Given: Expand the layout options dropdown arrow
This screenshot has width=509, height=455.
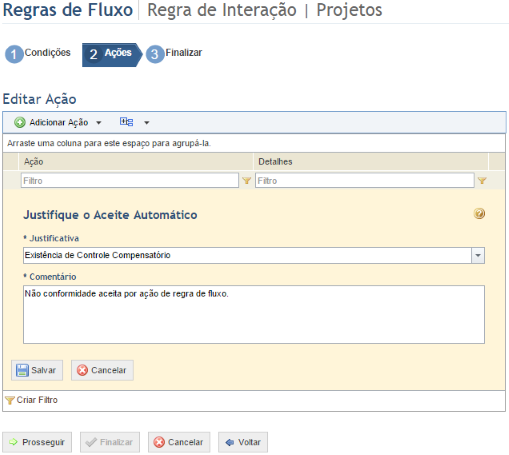Looking at the screenshot, I should pyautogui.click(x=147, y=123).
